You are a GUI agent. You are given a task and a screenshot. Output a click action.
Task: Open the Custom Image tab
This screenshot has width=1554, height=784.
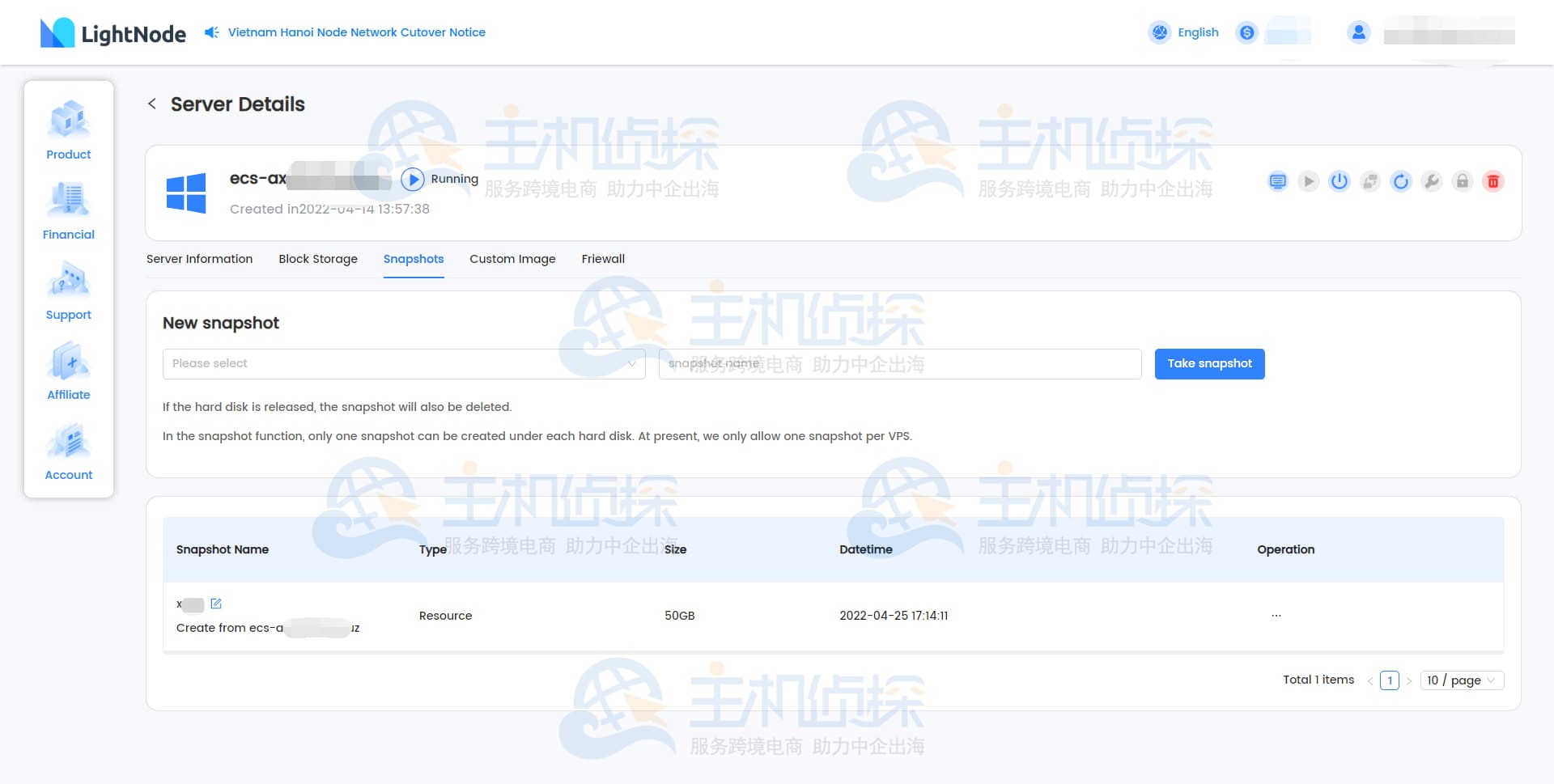(x=512, y=259)
